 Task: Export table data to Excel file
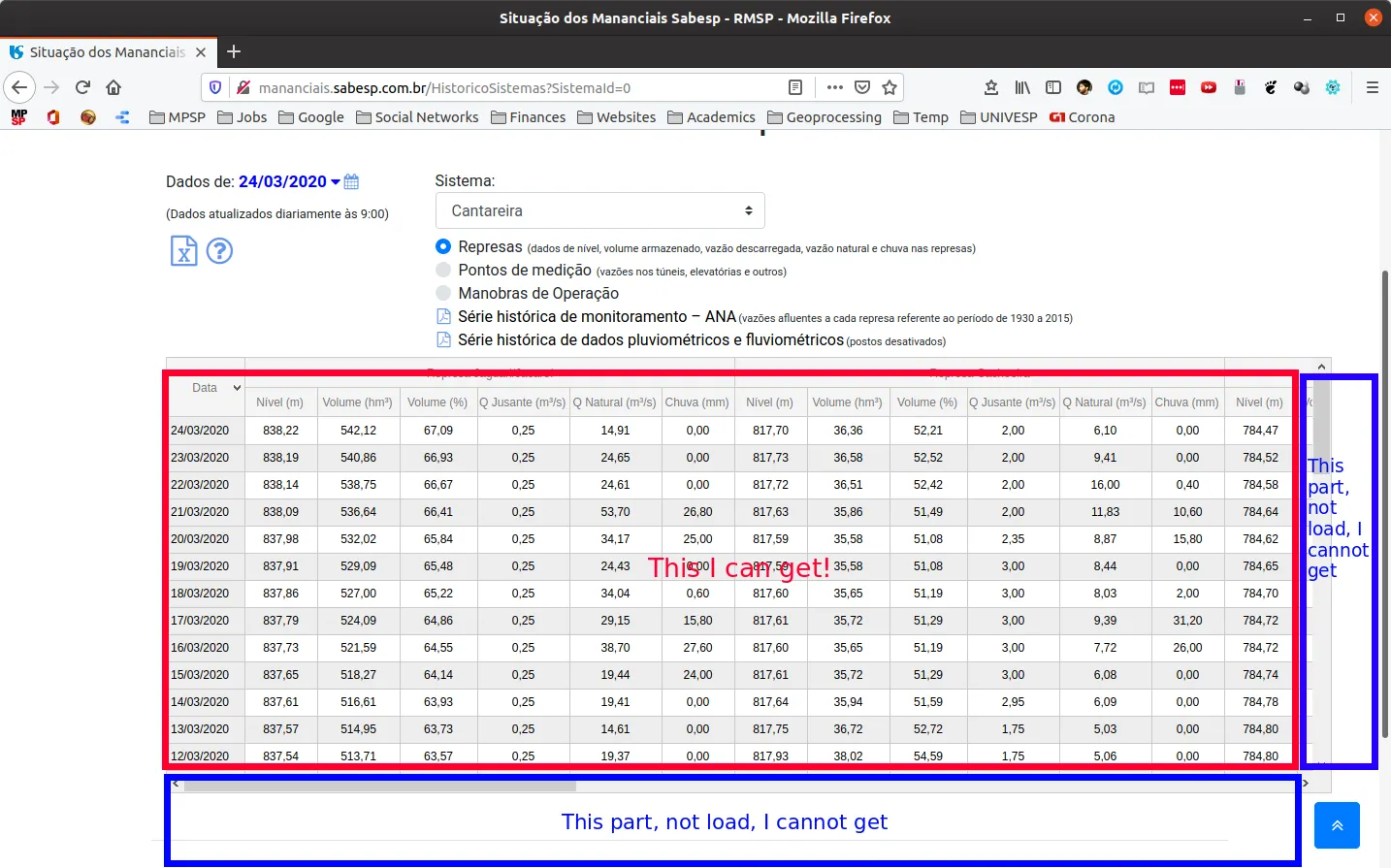pos(184,251)
